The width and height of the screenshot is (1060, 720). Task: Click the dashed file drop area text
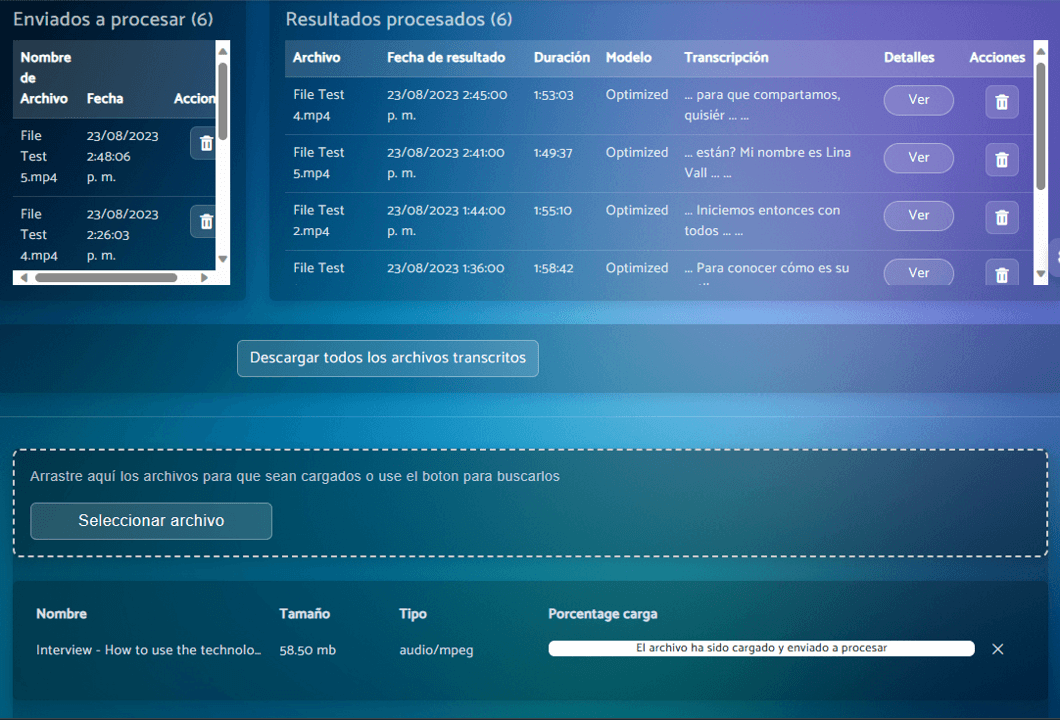tap(295, 477)
